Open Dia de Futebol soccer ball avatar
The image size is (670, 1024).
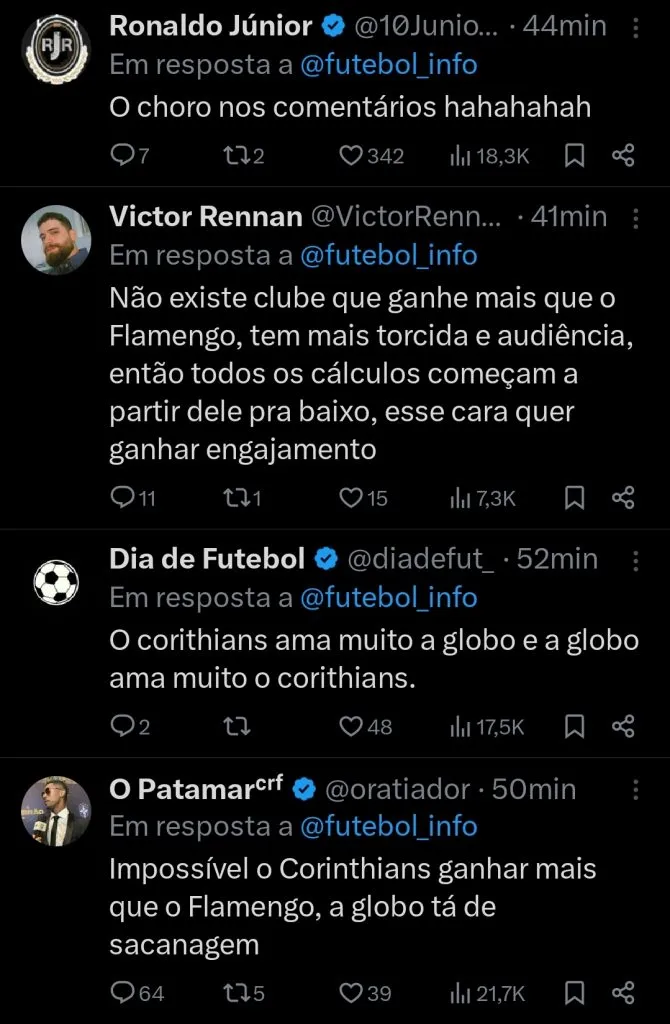tap(56, 582)
